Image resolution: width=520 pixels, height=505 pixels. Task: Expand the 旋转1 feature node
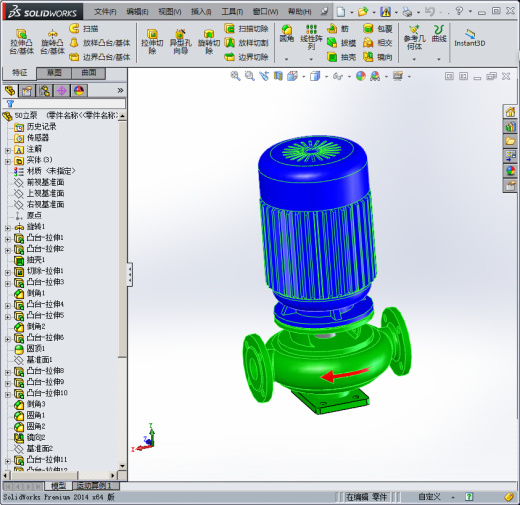[x=8, y=228]
